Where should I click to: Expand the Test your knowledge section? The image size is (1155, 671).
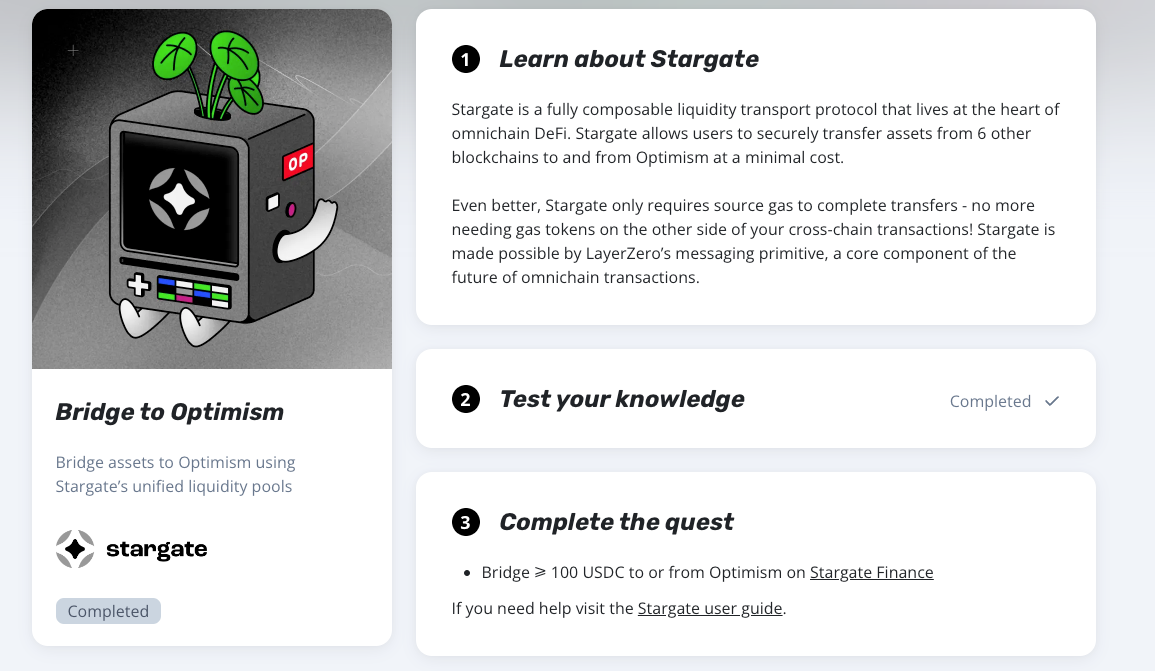(x=756, y=398)
